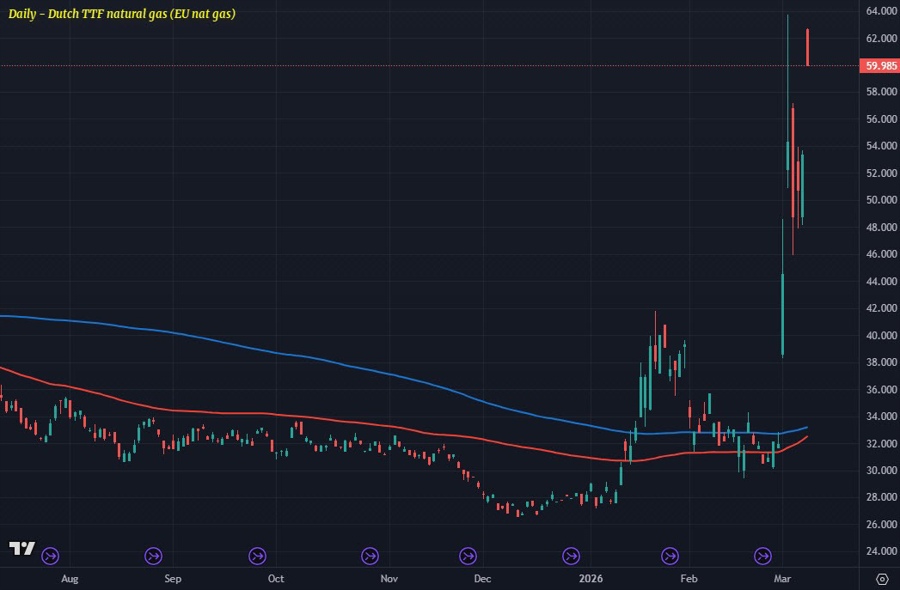Open the contract rollover marker above Aug
This screenshot has width=900, height=590.
pyautogui.click(x=51, y=555)
